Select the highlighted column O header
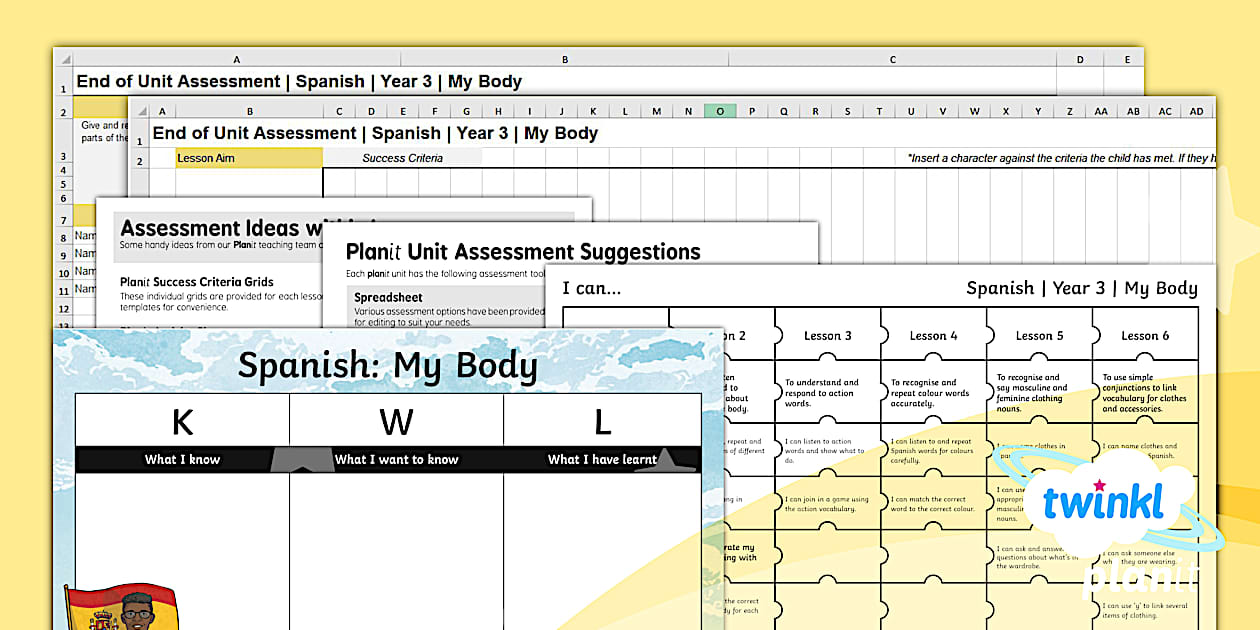This screenshot has height=630, width=1260. [x=720, y=111]
